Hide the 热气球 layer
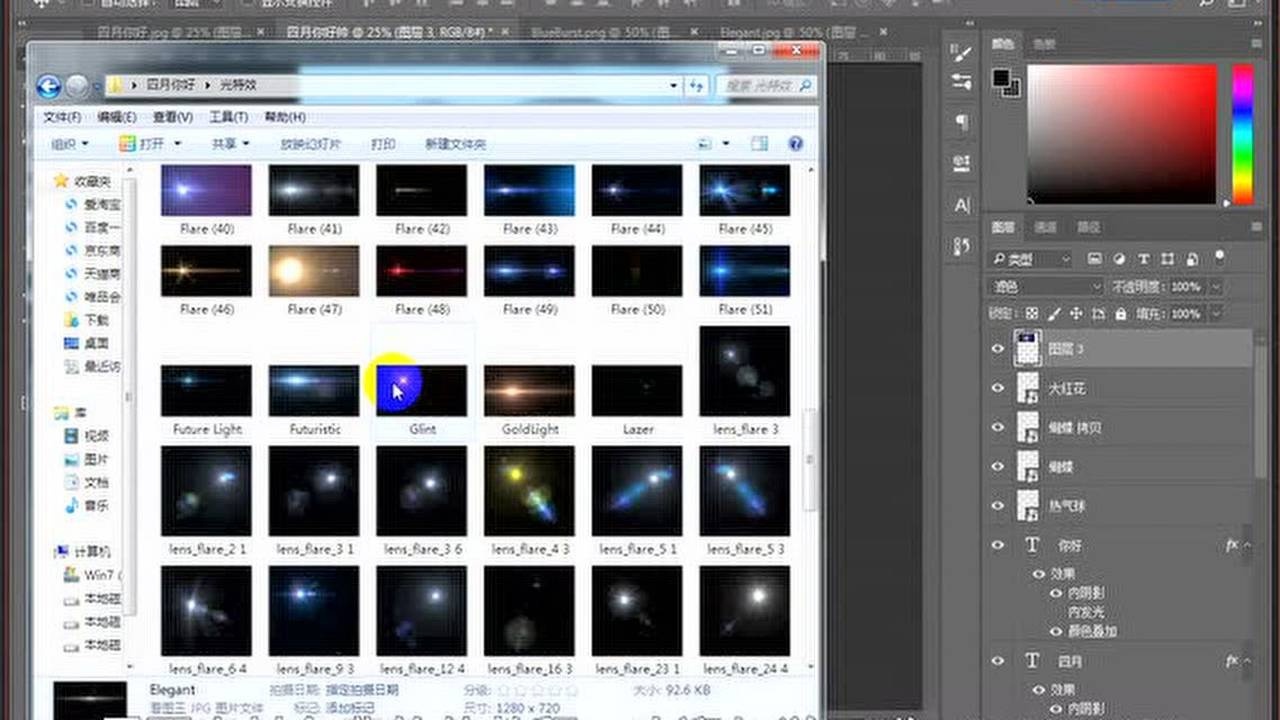This screenshot has width=1280, height=720. 997,506
